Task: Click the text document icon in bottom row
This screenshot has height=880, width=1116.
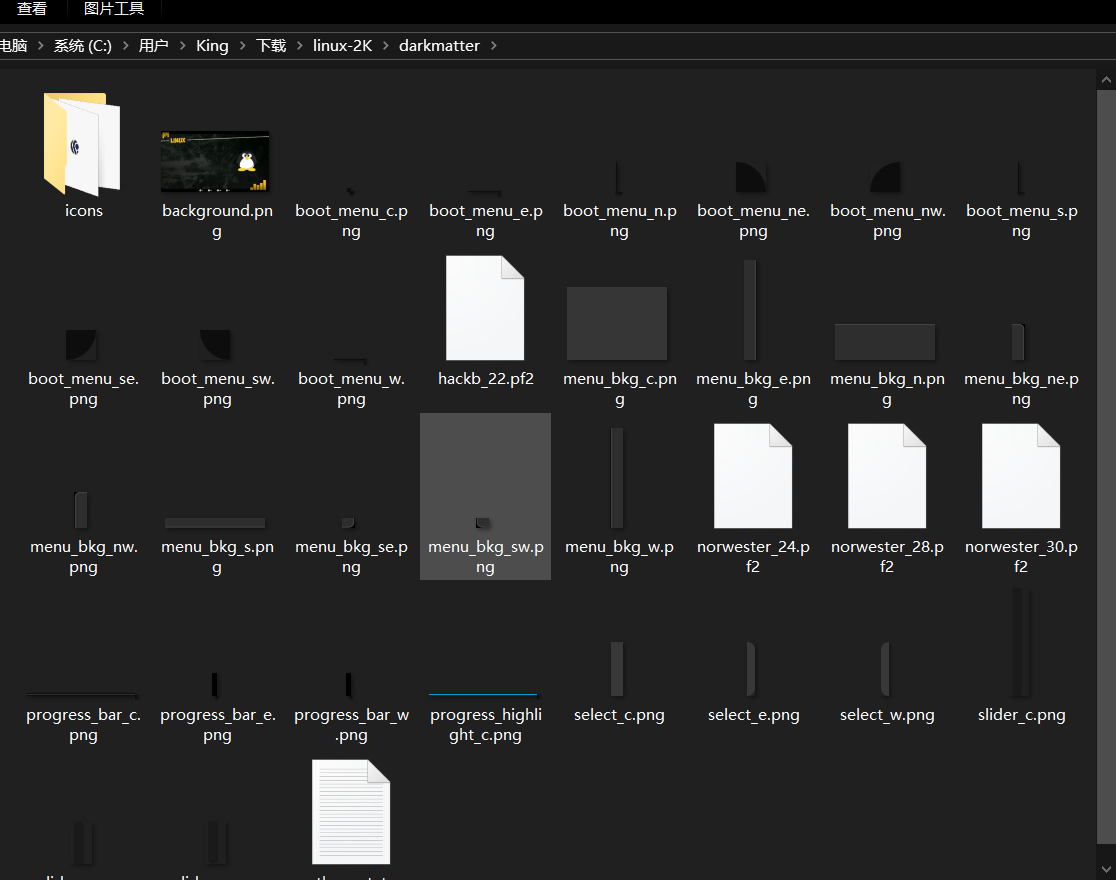Action: coord(351,812)
